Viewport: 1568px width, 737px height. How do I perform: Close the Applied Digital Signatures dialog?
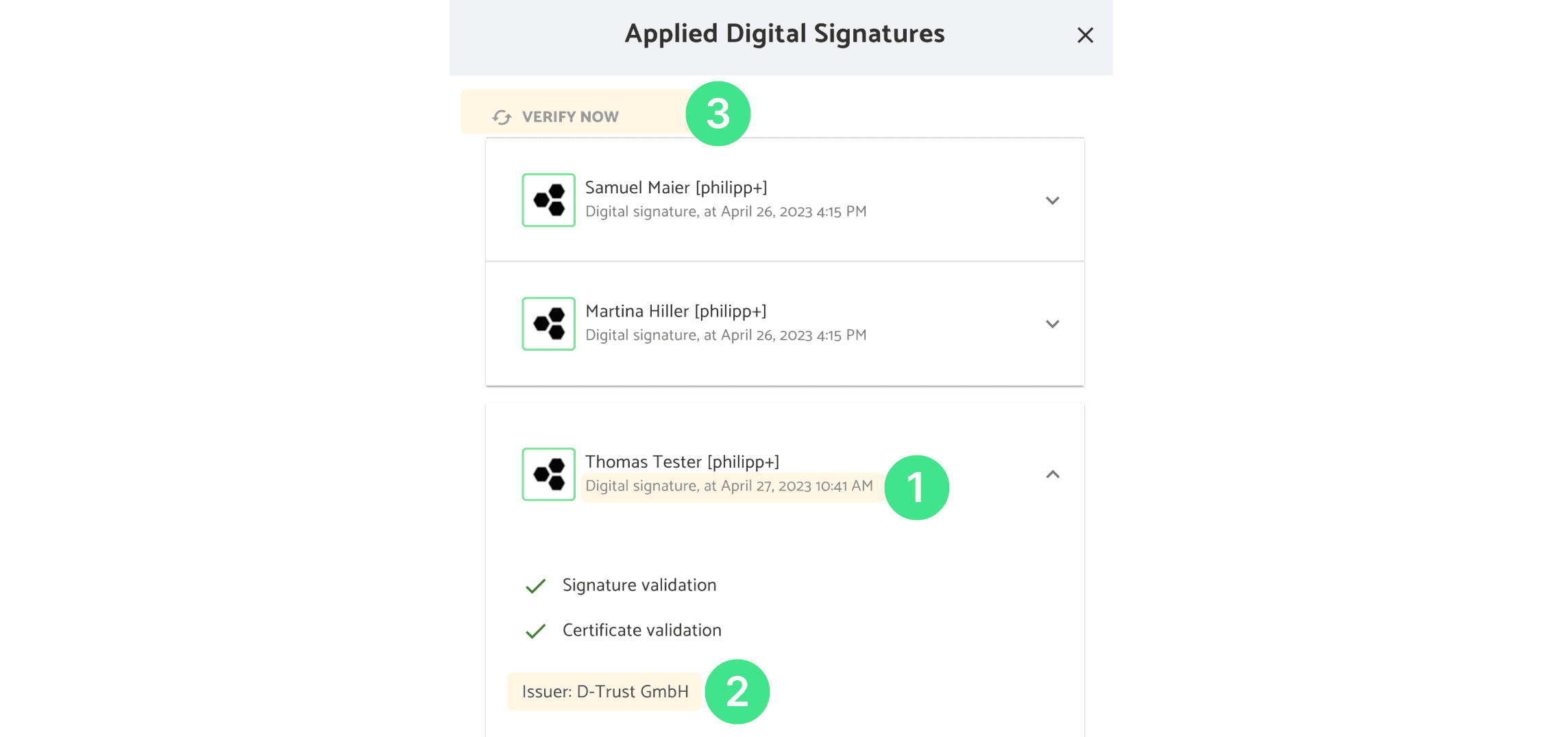(x=1085, y=35)
